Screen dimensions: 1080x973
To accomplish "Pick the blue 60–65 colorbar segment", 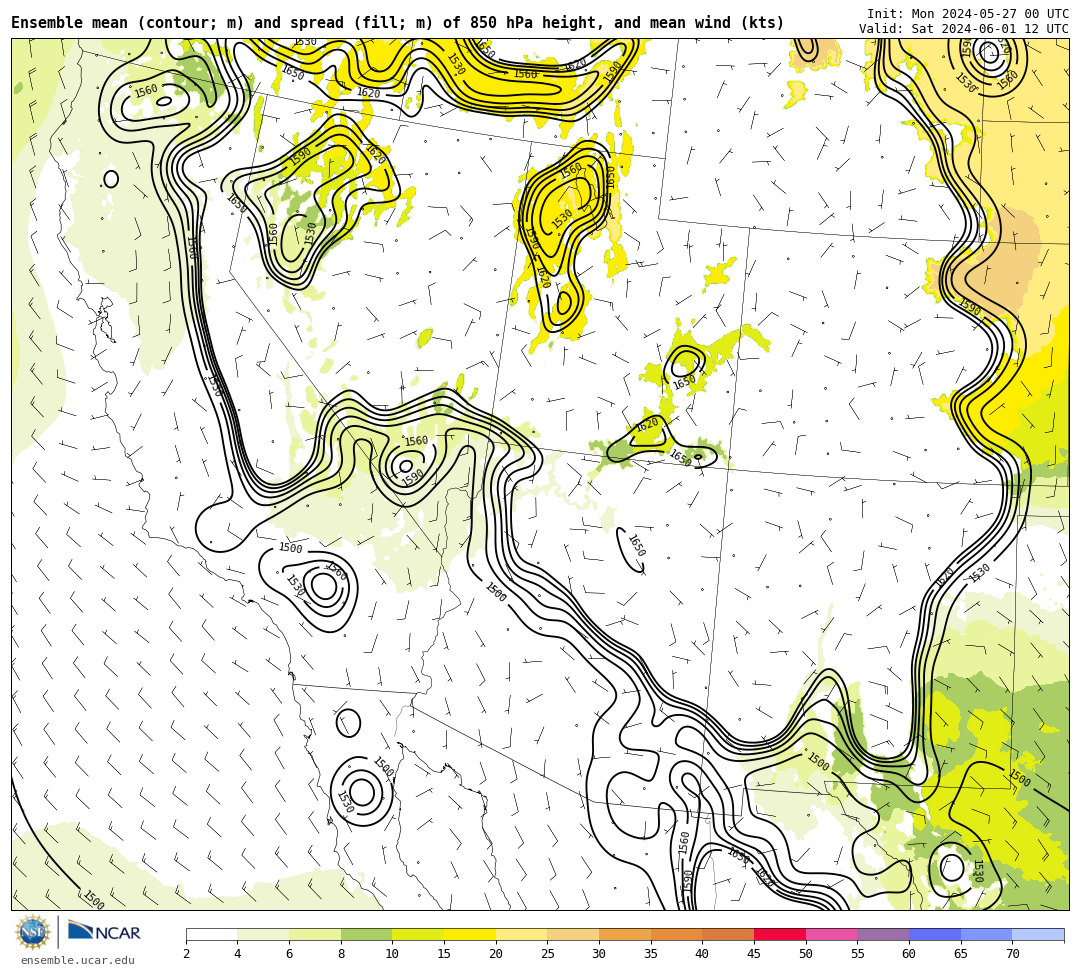I will pos(935,934).
